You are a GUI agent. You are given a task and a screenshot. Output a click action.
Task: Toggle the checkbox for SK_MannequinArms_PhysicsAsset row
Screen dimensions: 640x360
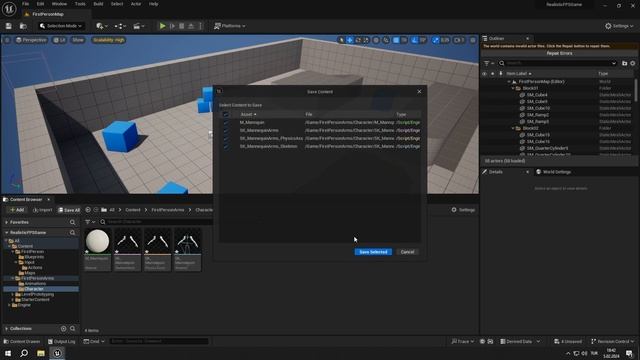(x=226, y=138)
